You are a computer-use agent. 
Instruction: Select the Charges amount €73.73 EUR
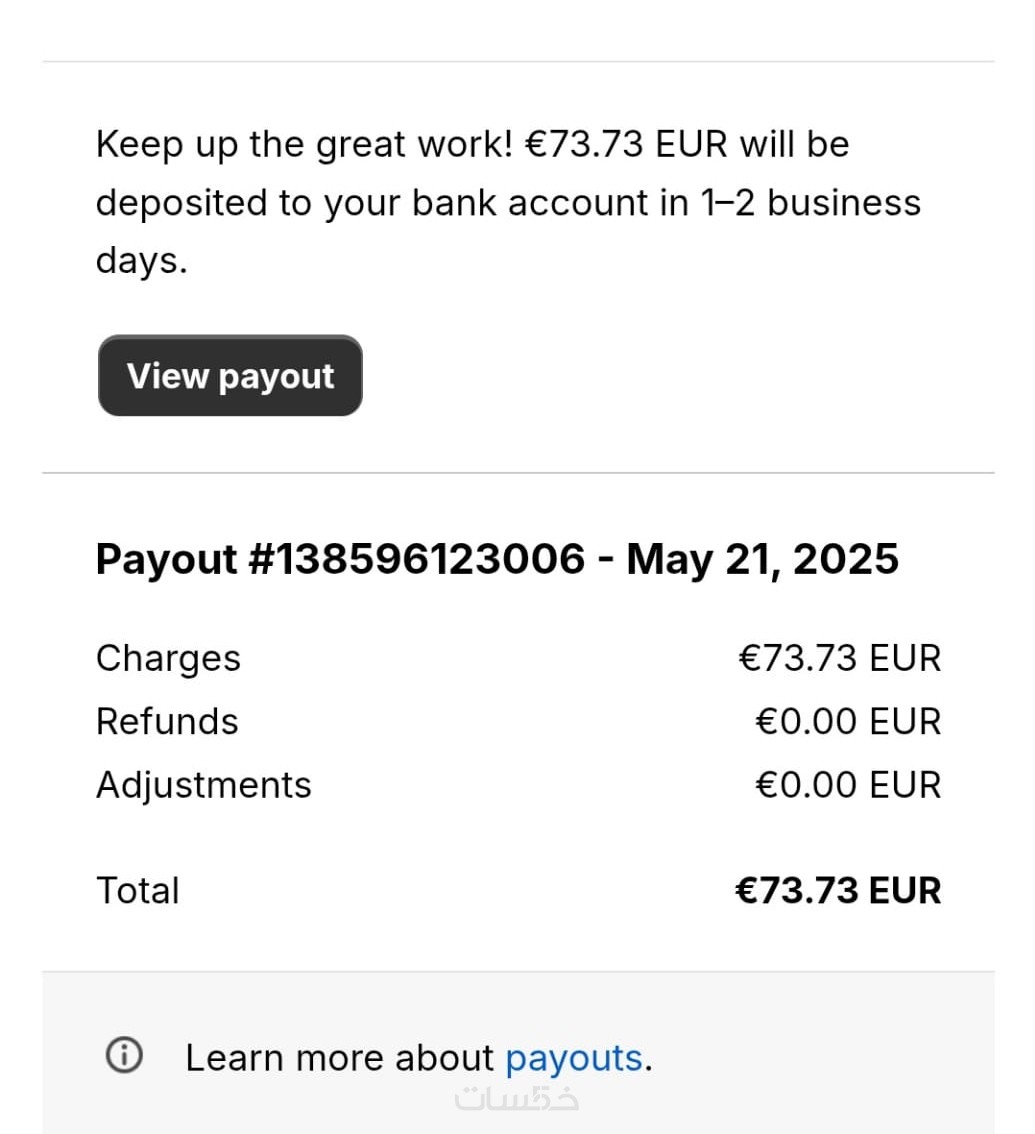839,658
